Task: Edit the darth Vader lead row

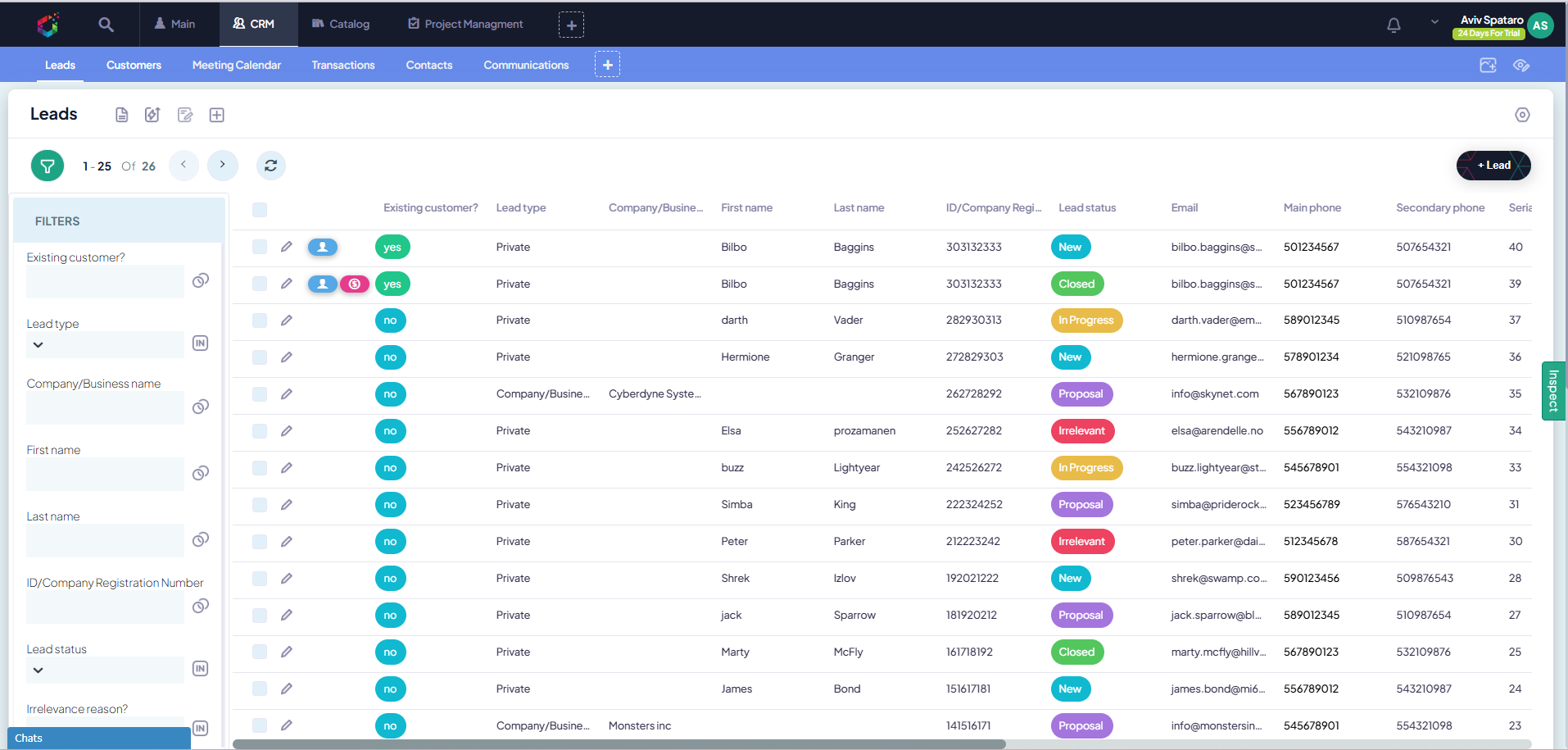Action: (x=287, y=320)
